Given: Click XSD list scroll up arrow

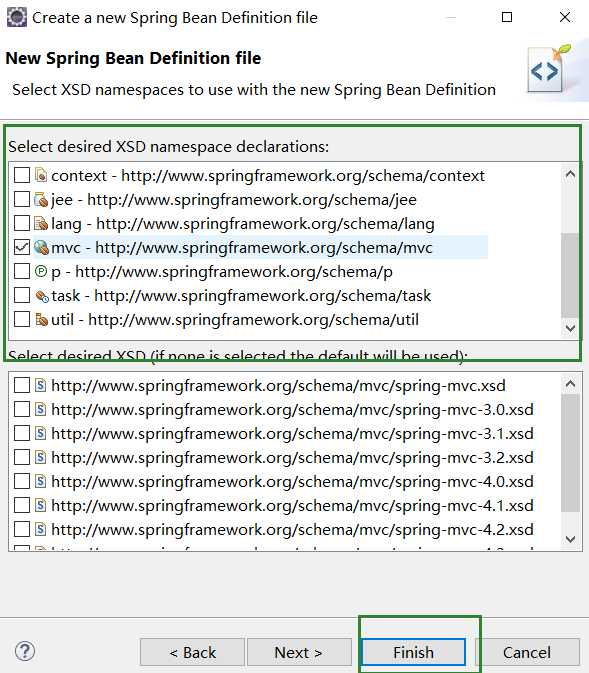Looking at the screenshot, I should (570, 383).
